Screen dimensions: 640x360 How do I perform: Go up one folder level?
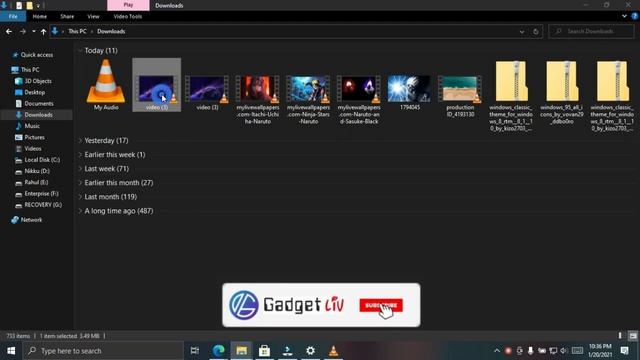43,31
